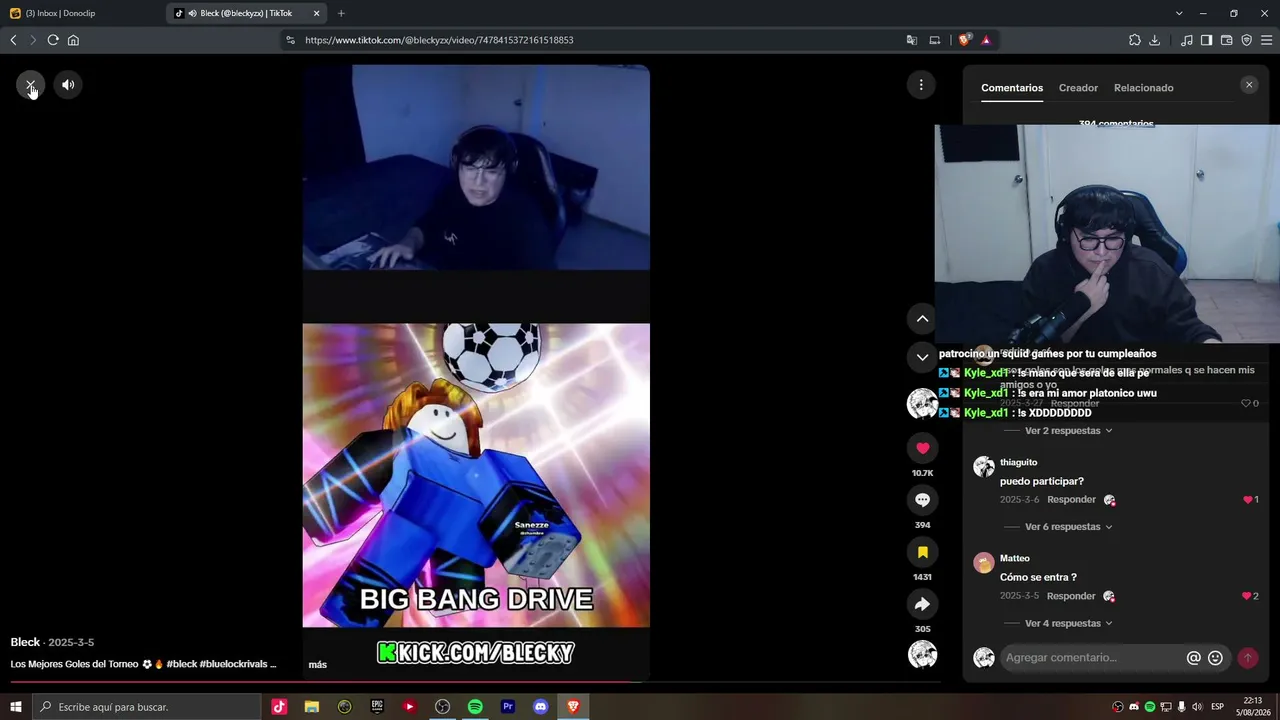Like thiaguito's comment
The height and width of the screenshot is (720, 1280).
pos(1248,500)
